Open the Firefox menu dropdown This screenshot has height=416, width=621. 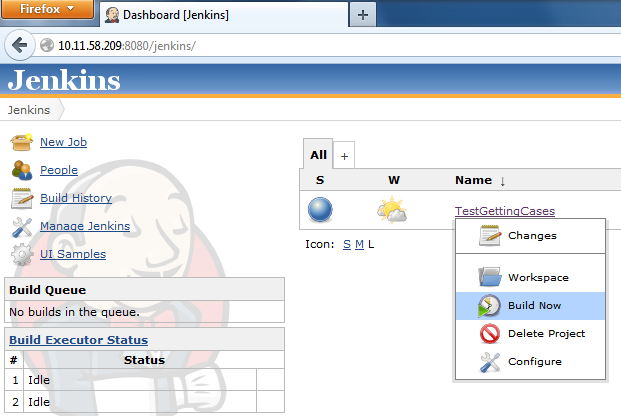point(47,9)
